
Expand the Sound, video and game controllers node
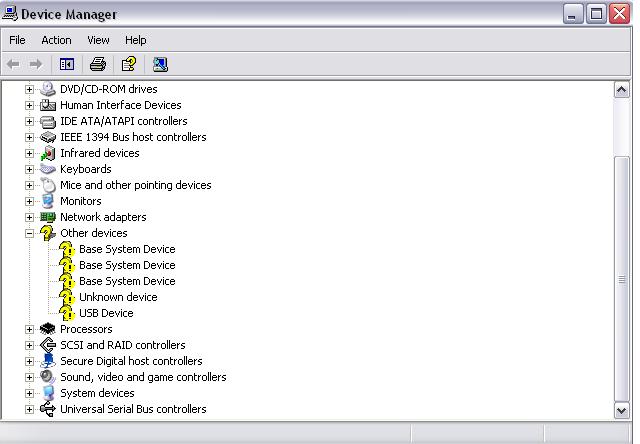click(x=29, y=377)
